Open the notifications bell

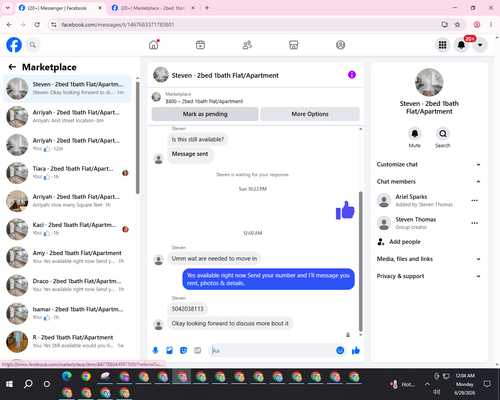[461, 45]
